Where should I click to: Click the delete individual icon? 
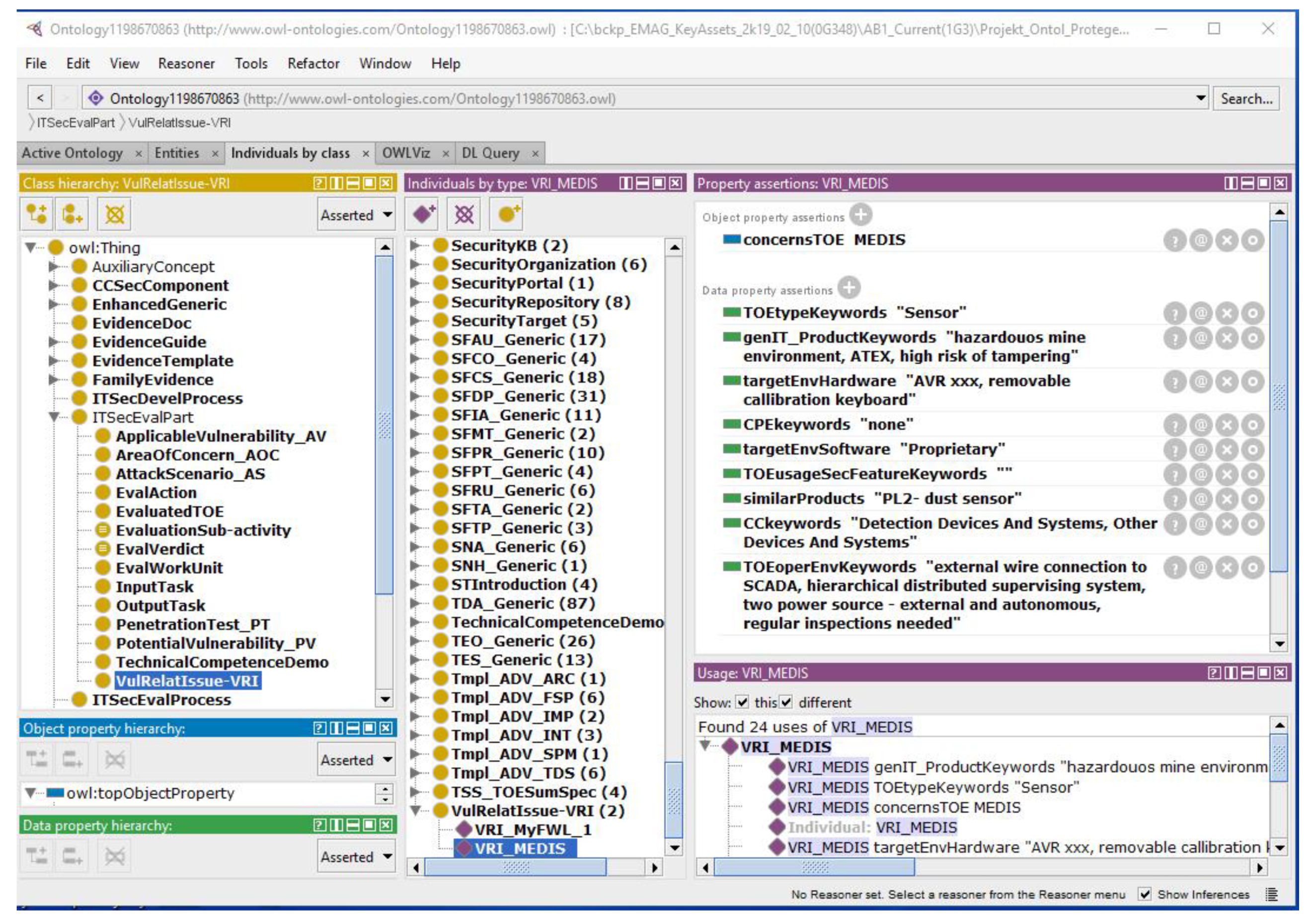pyautogui.click(x=464, y=215)
